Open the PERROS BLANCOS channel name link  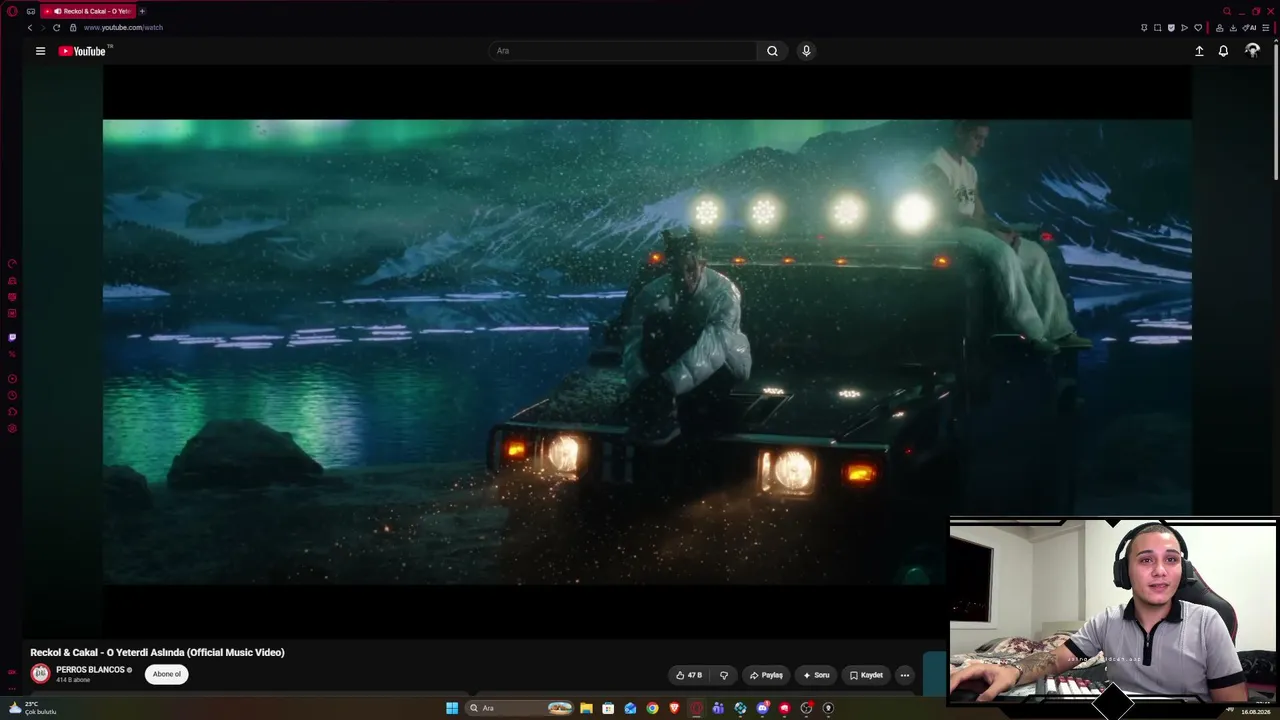click(90, 670)
